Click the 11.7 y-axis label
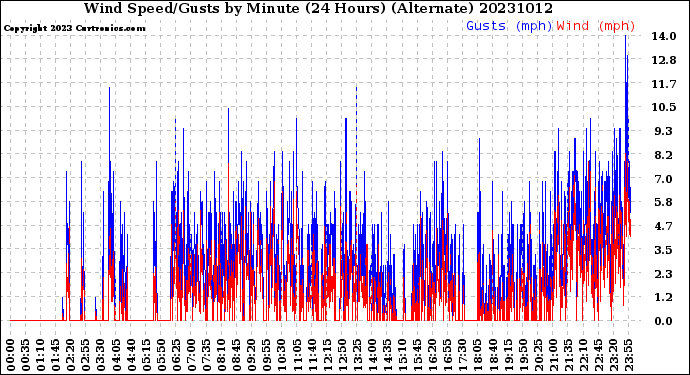The height and width of the screenshot is (375, 690). [x=664, y=84]
